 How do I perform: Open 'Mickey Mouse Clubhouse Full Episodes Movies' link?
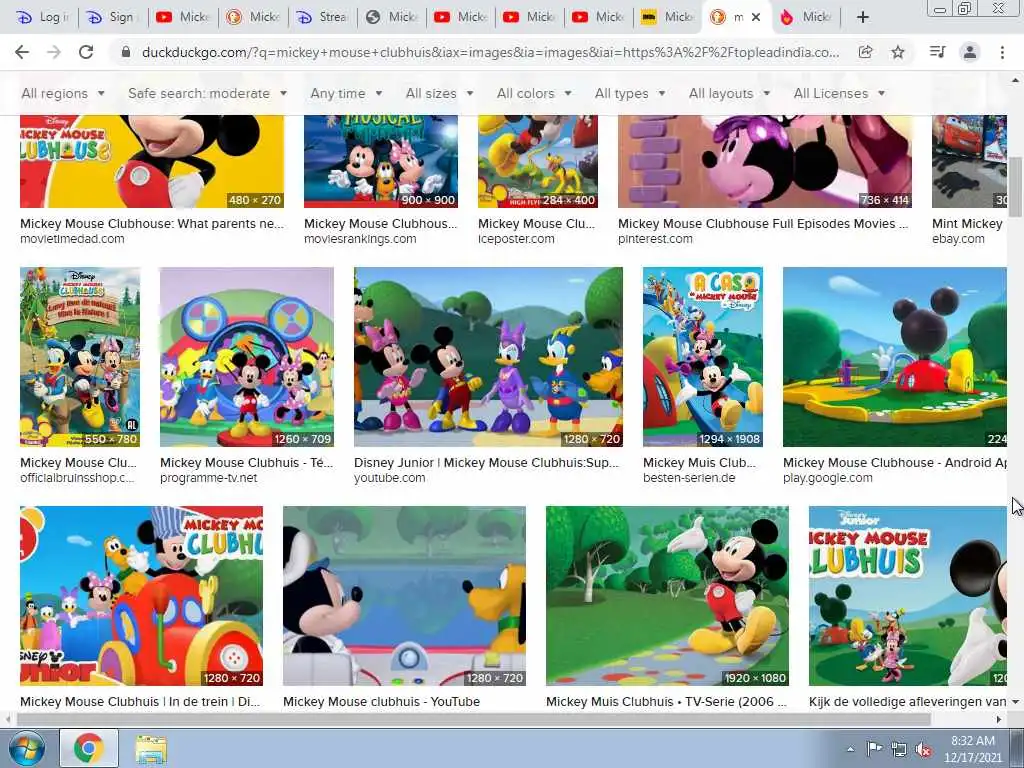(x=763, y=224)
